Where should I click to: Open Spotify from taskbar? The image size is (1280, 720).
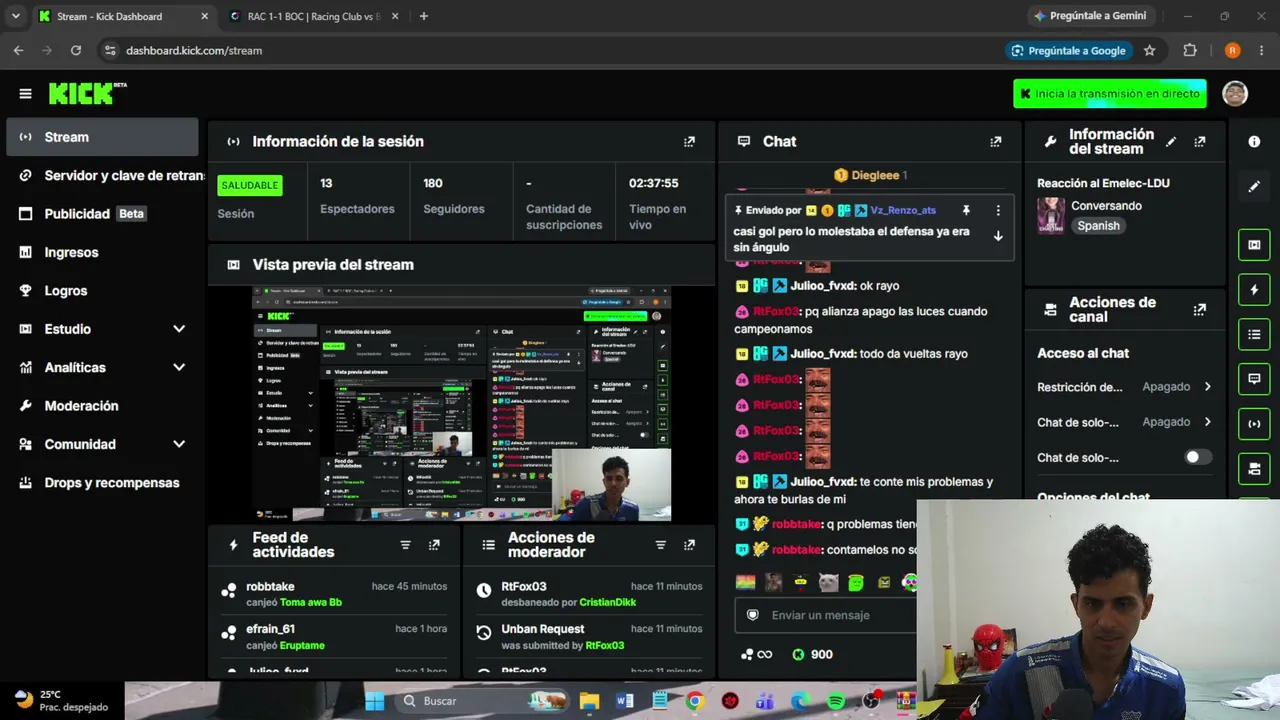(x=836, y=701)
